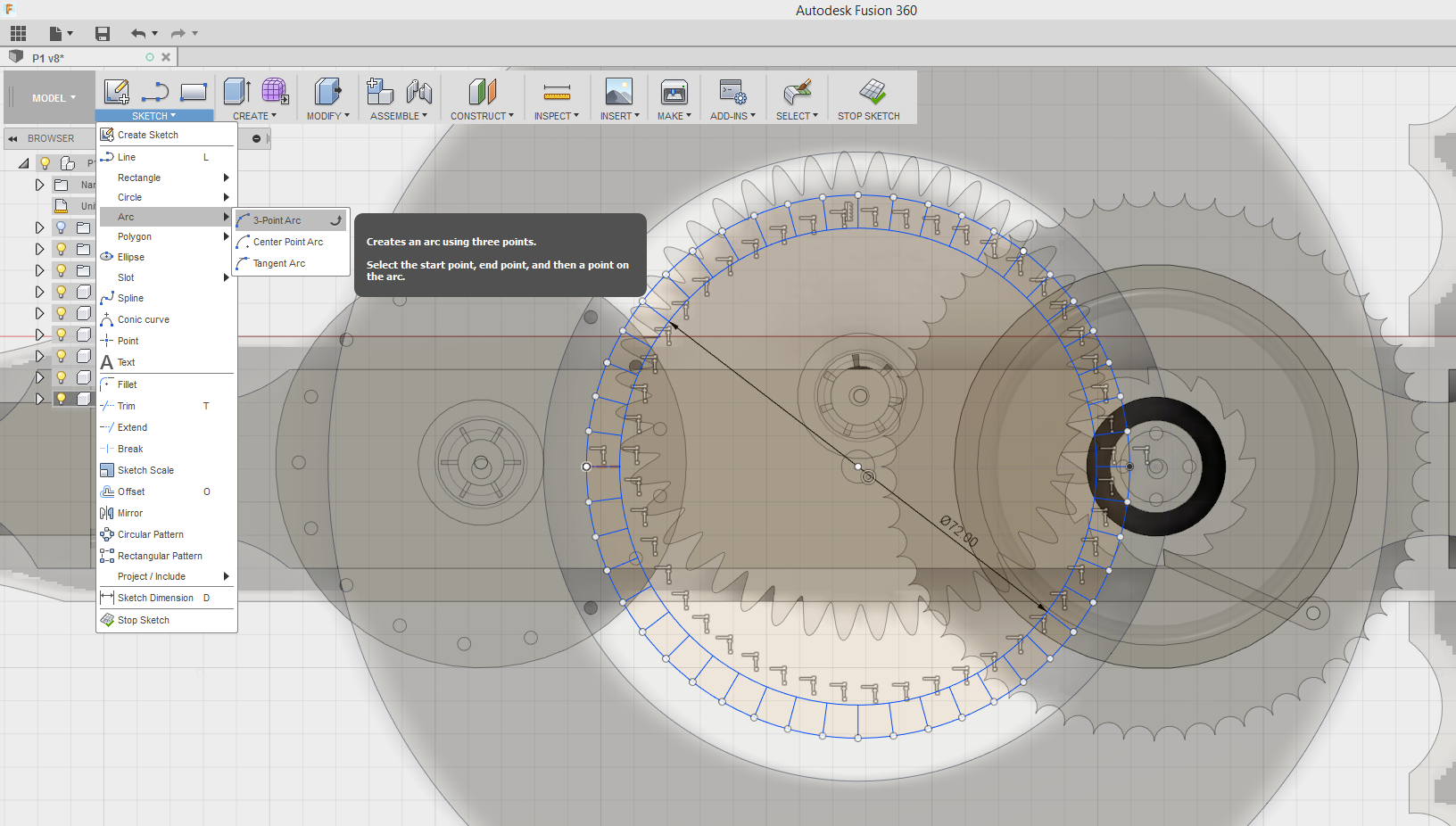Screen dimensions: 1456x826
Task: Toggle the highlighted last browser row bulb
Action: point(61,399)
